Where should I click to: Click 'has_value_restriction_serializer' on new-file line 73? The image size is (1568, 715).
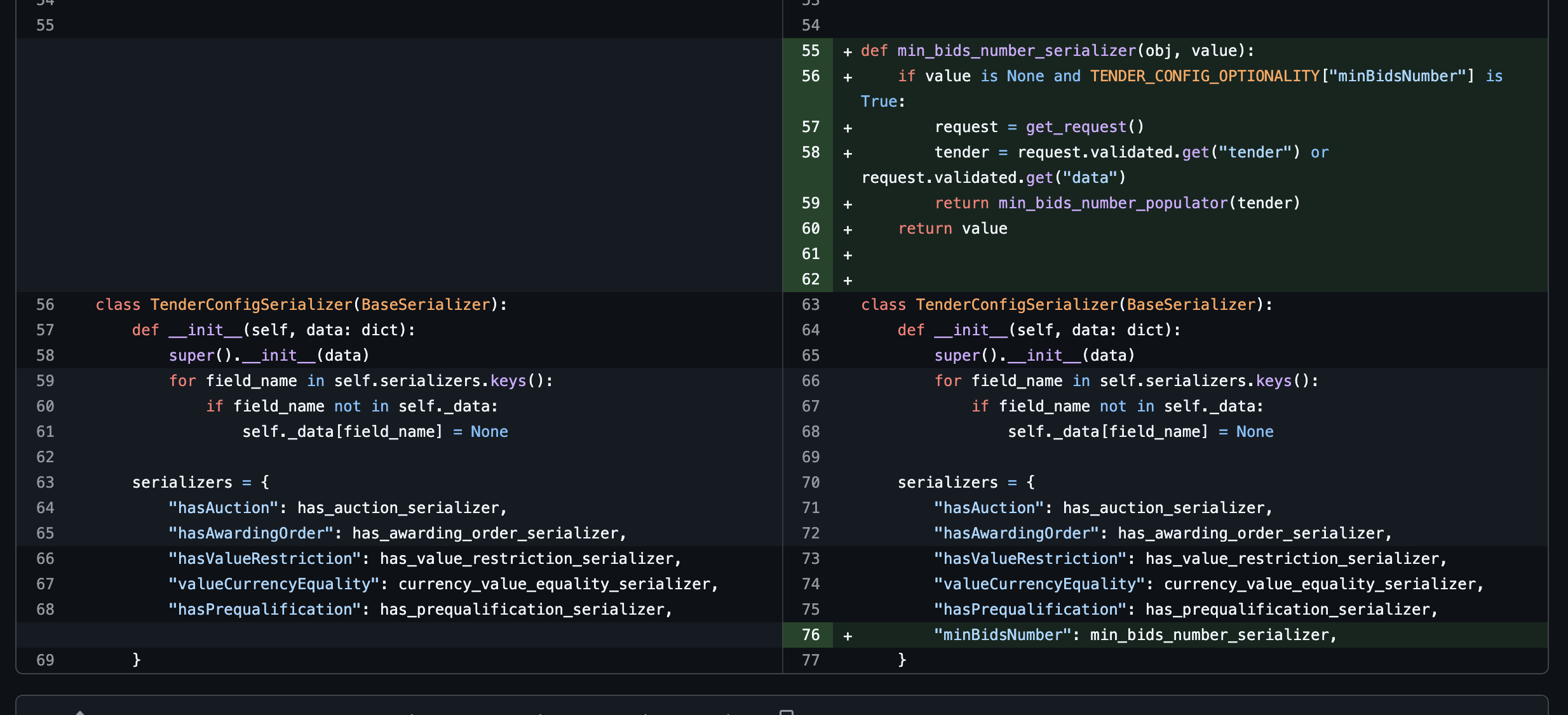coord(1292,559)
